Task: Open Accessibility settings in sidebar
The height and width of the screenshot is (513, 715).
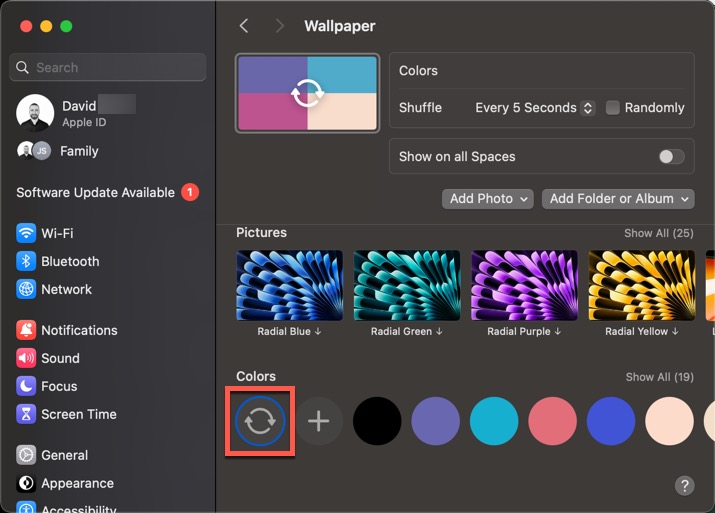Action: [67, 508]
